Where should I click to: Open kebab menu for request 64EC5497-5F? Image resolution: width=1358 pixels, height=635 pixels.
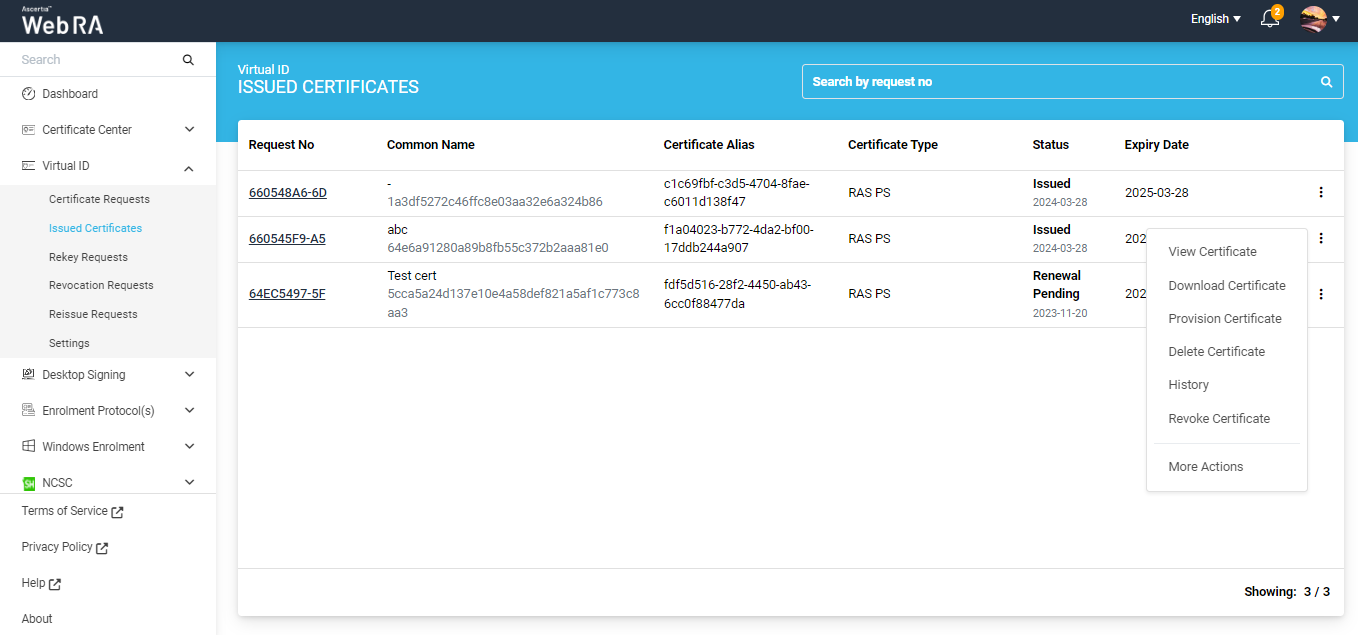(x=1321, y=294)
